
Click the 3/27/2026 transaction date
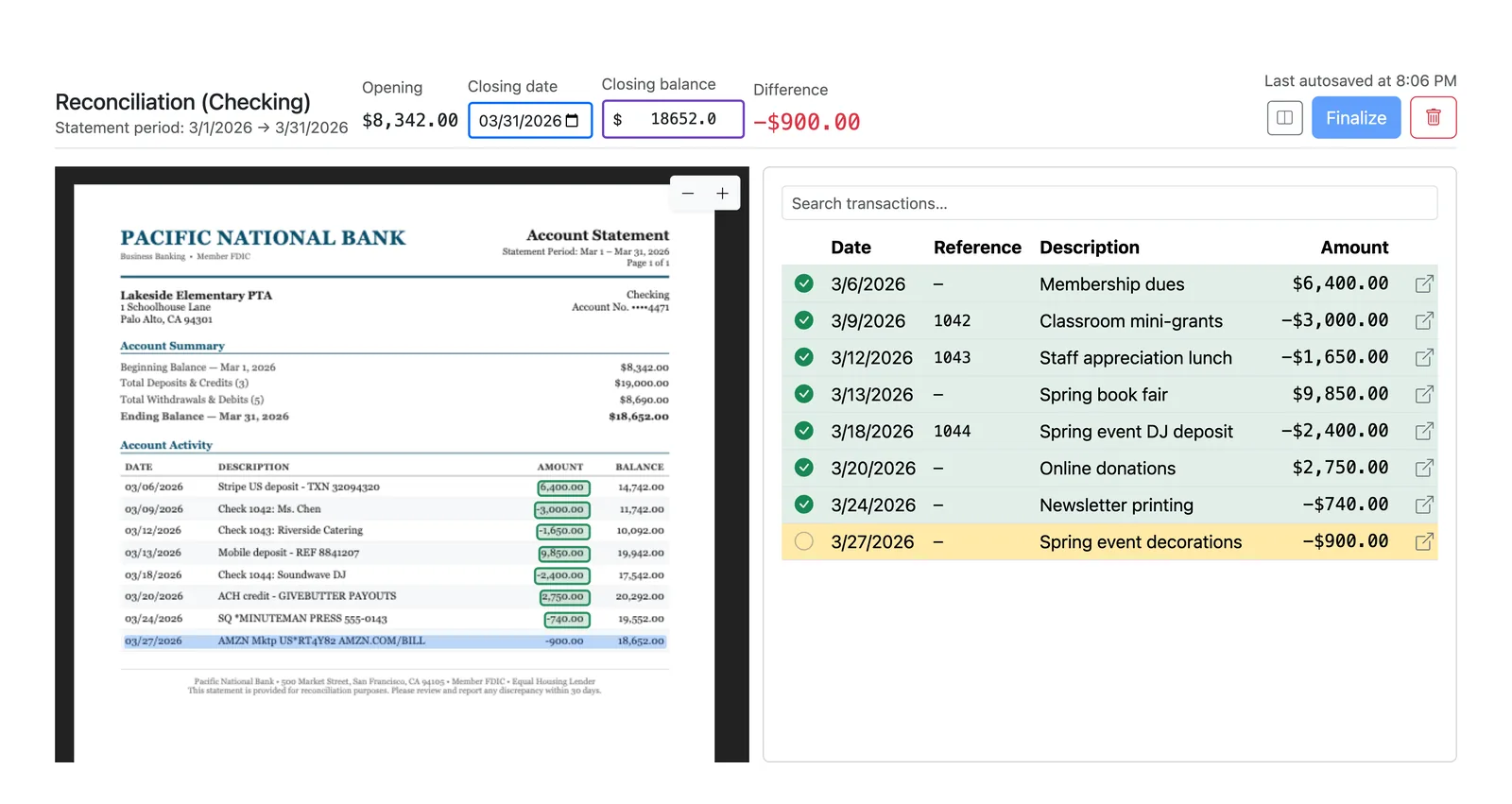tap(872, 542)
